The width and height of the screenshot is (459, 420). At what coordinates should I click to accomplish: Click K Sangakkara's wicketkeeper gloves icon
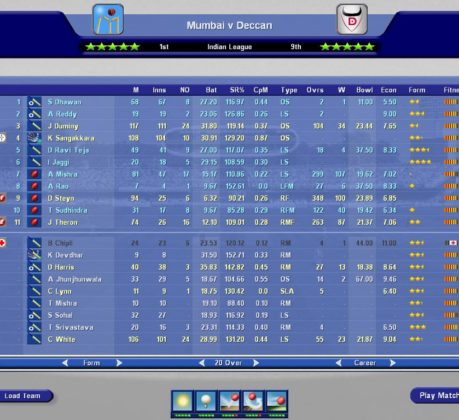click(35, 138)
